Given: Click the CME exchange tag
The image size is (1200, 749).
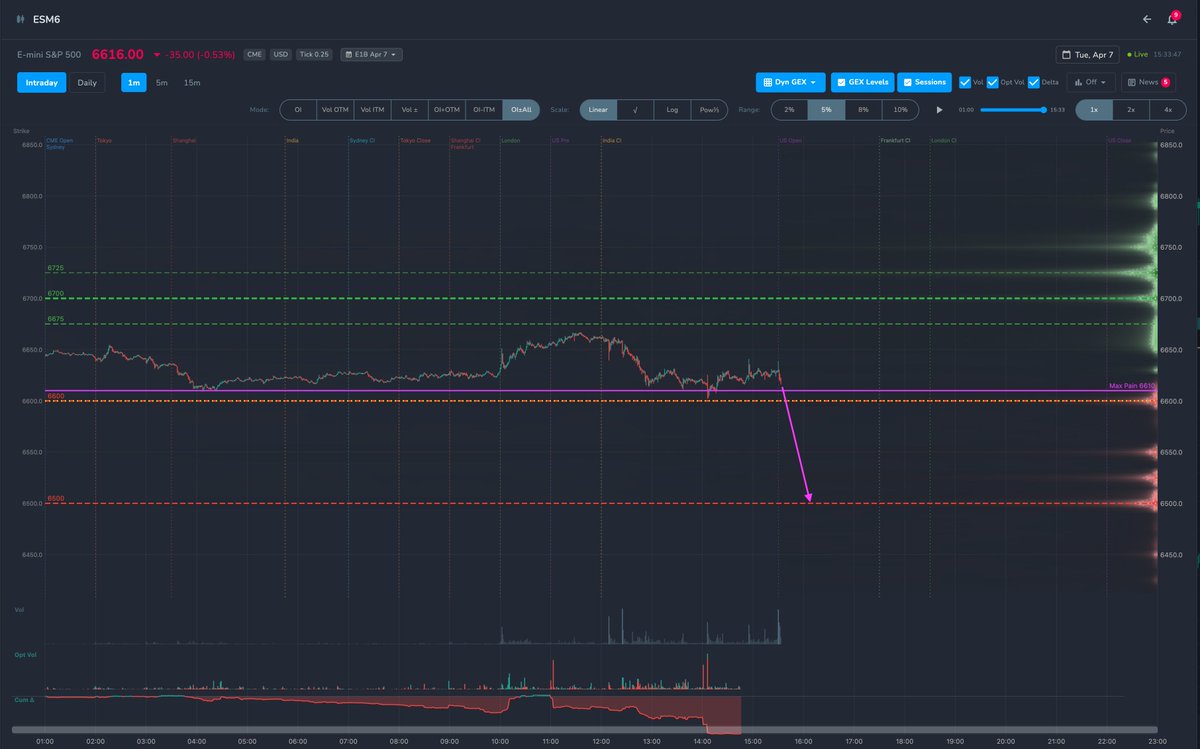Looking at the screenshot, I should click(254, 54).
